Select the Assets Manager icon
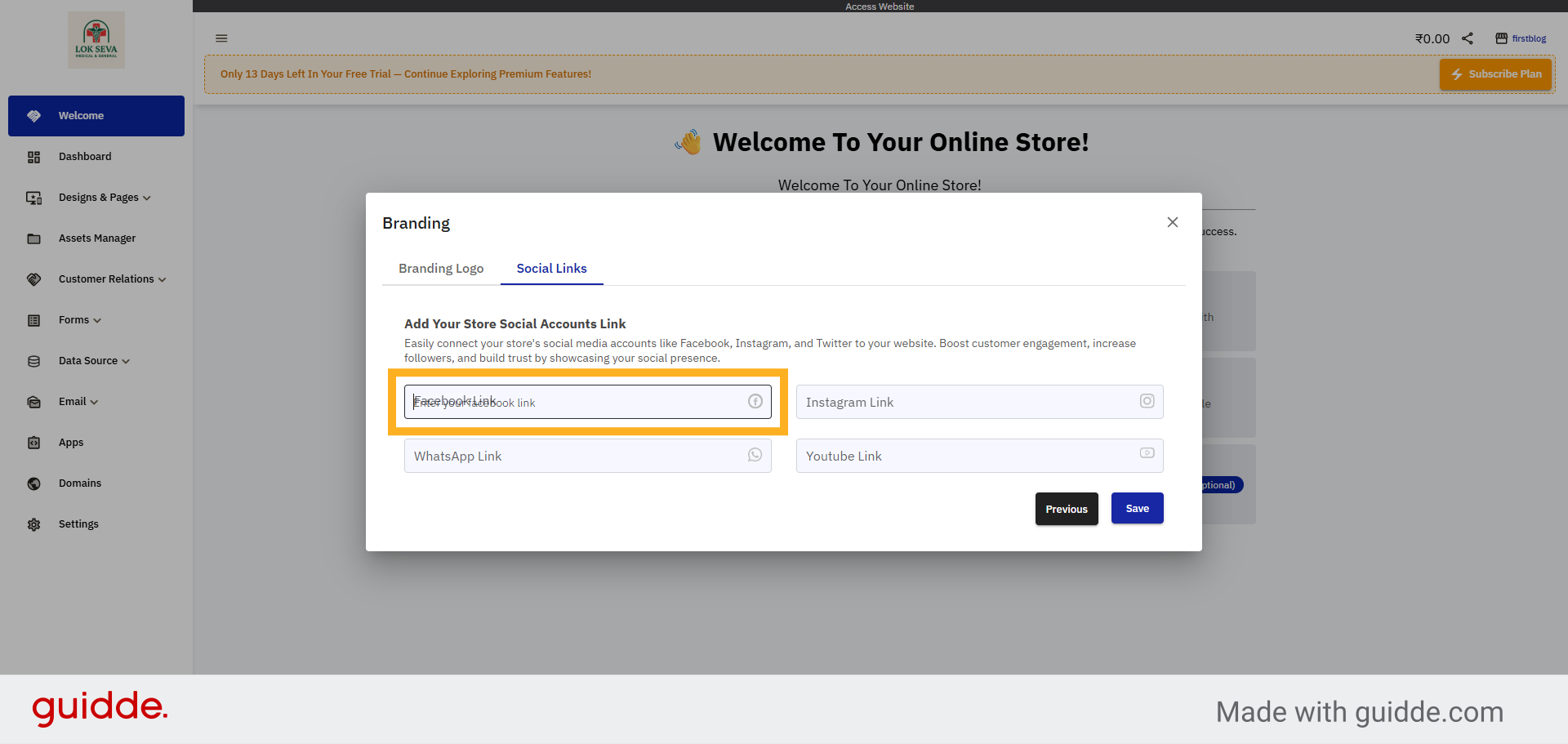 click(x=33, y=238)
